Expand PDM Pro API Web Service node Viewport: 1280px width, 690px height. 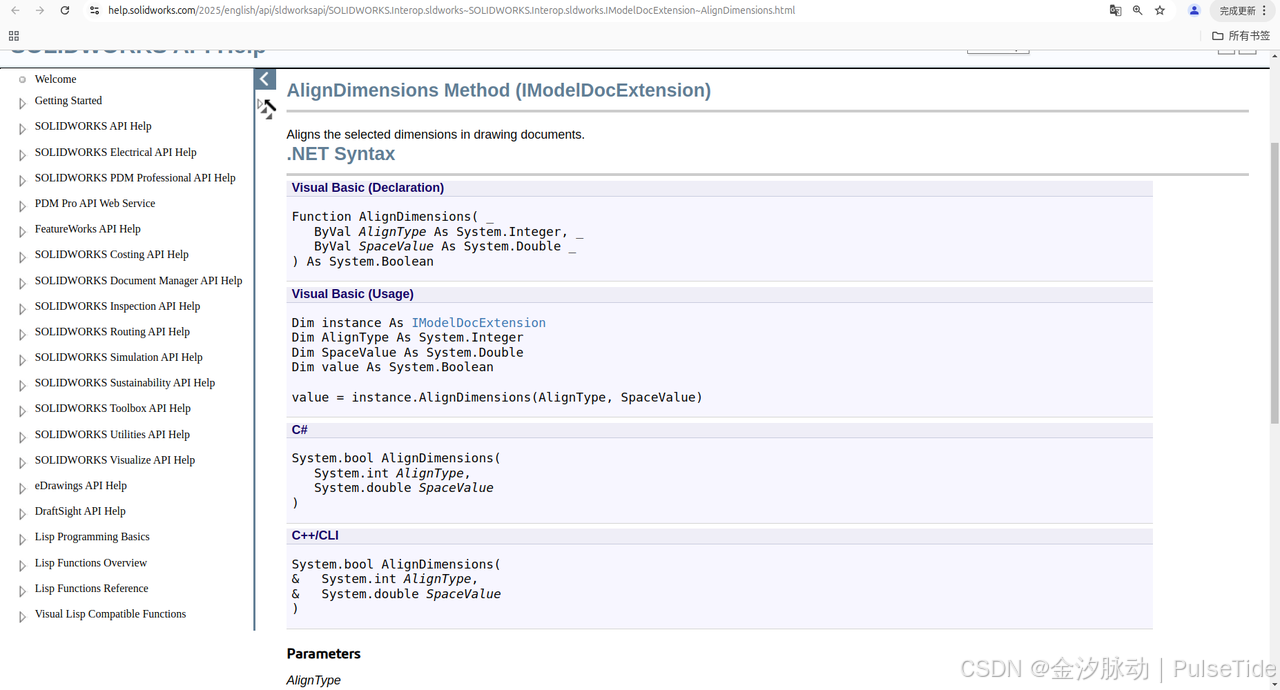pos(22,206)
